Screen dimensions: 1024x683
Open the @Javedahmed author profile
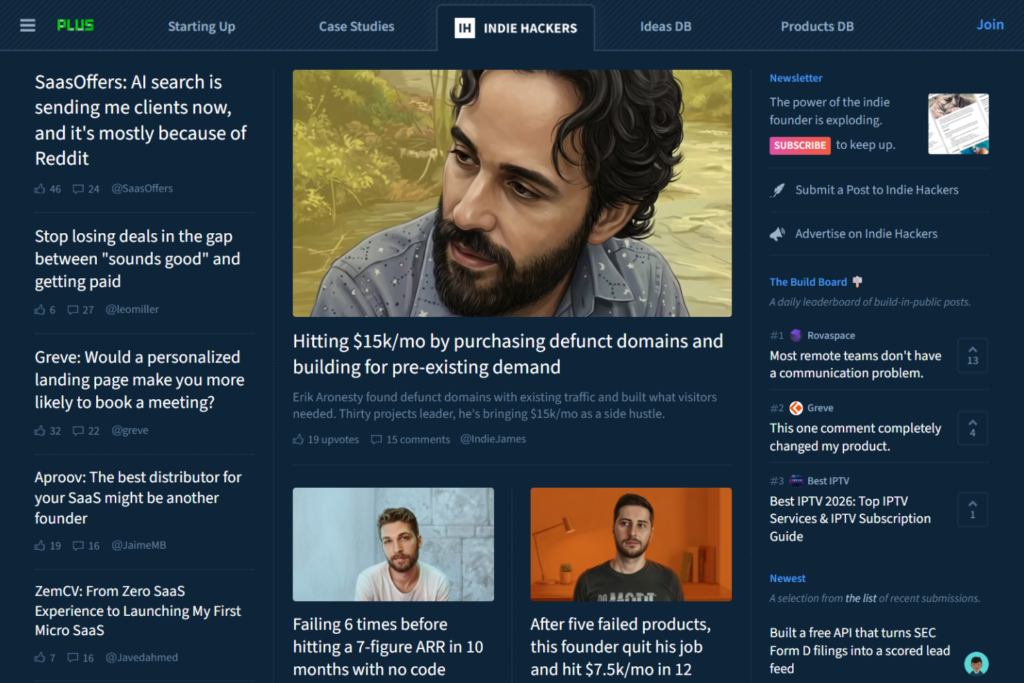click(141, 658)
